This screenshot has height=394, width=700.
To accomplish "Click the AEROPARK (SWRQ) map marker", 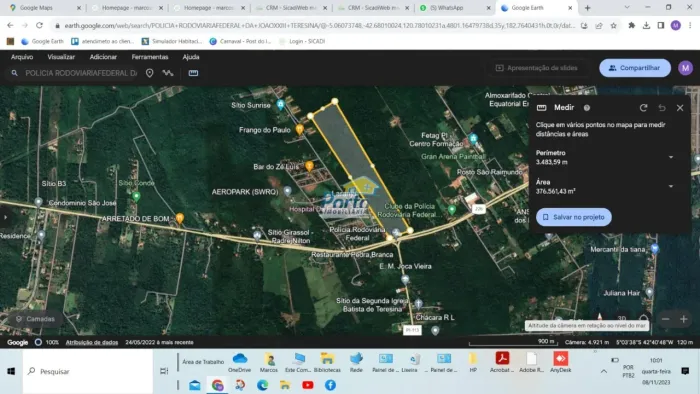I will (288, 191).
